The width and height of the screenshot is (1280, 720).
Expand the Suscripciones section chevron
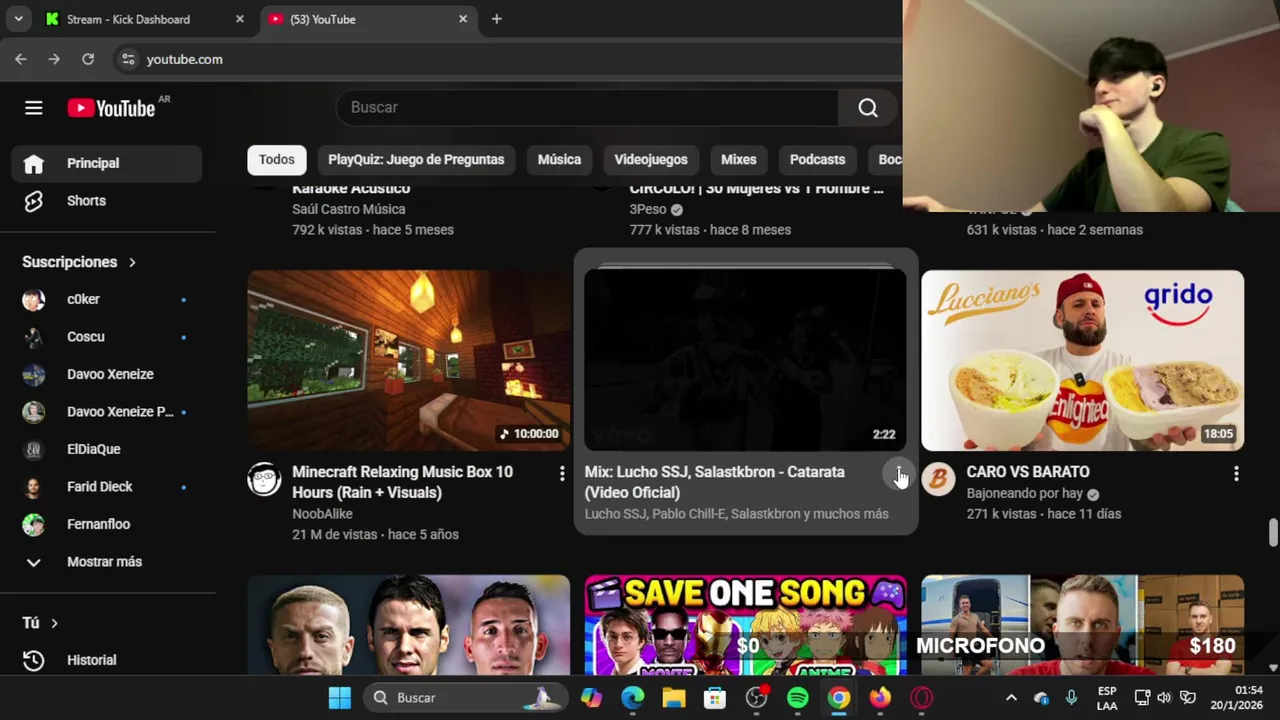pos(132,262)
